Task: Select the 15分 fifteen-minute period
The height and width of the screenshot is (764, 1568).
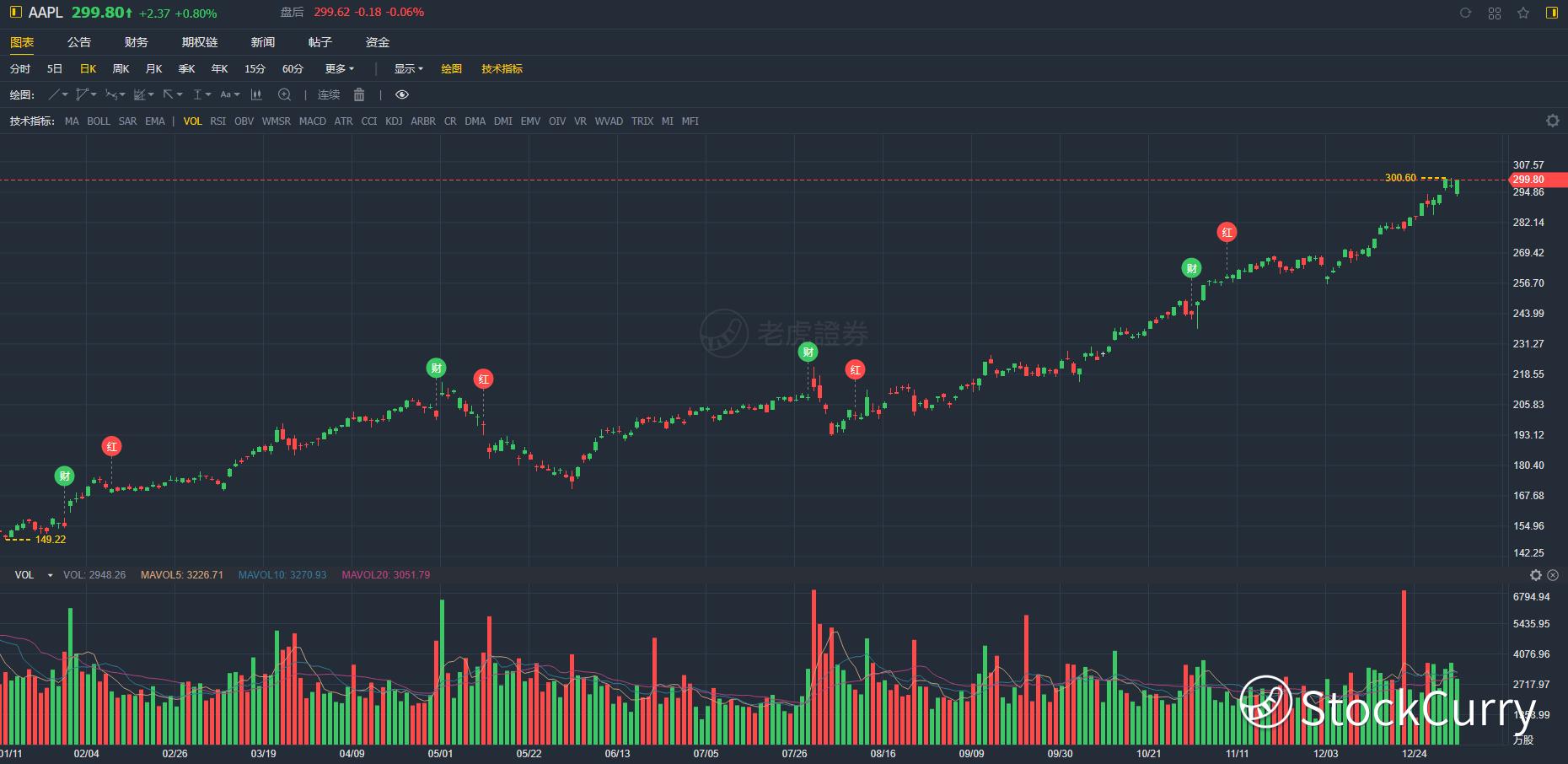Action: coord(255,69)
